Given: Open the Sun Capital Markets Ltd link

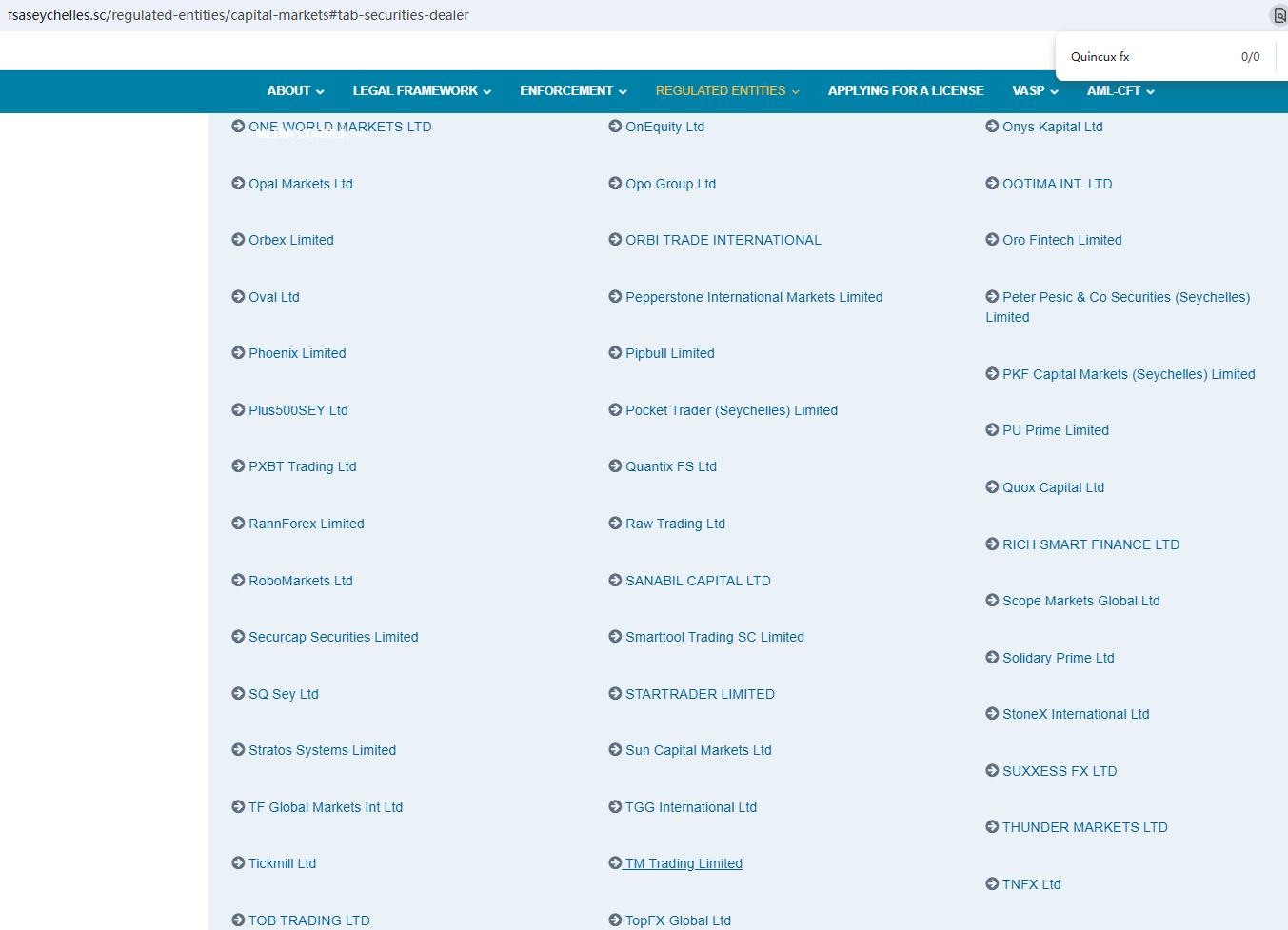Looking at the screenshot, I should (x=698, y=750).
